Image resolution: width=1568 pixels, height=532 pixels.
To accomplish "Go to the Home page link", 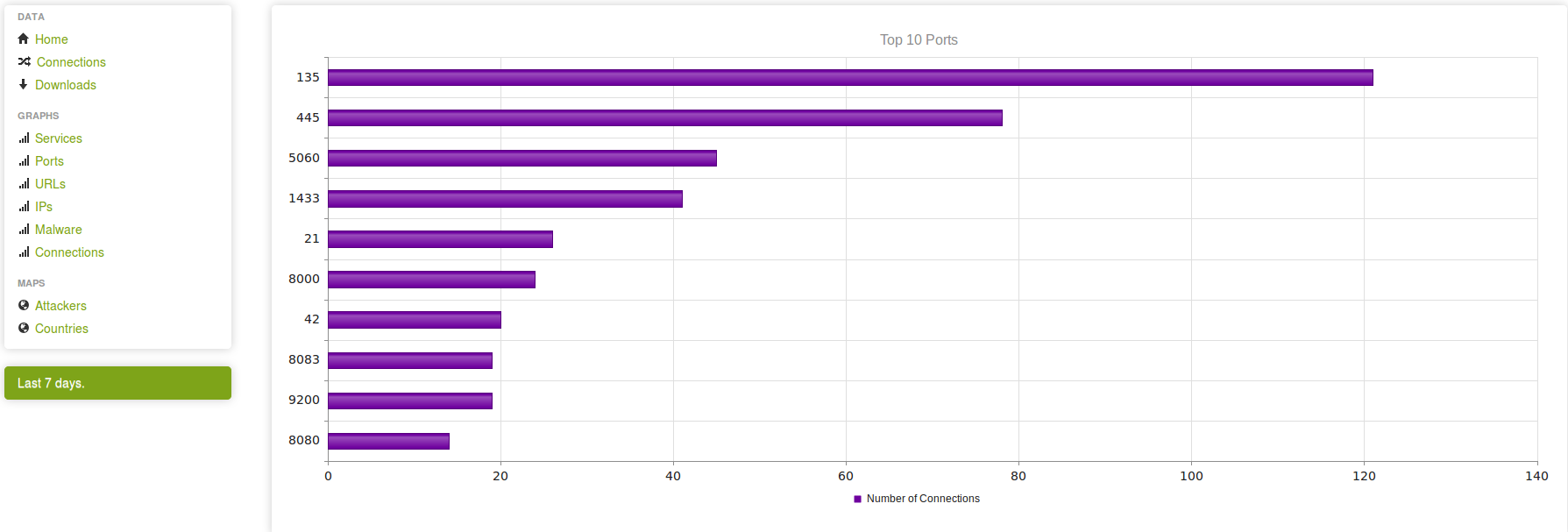I will pos(51,39).
